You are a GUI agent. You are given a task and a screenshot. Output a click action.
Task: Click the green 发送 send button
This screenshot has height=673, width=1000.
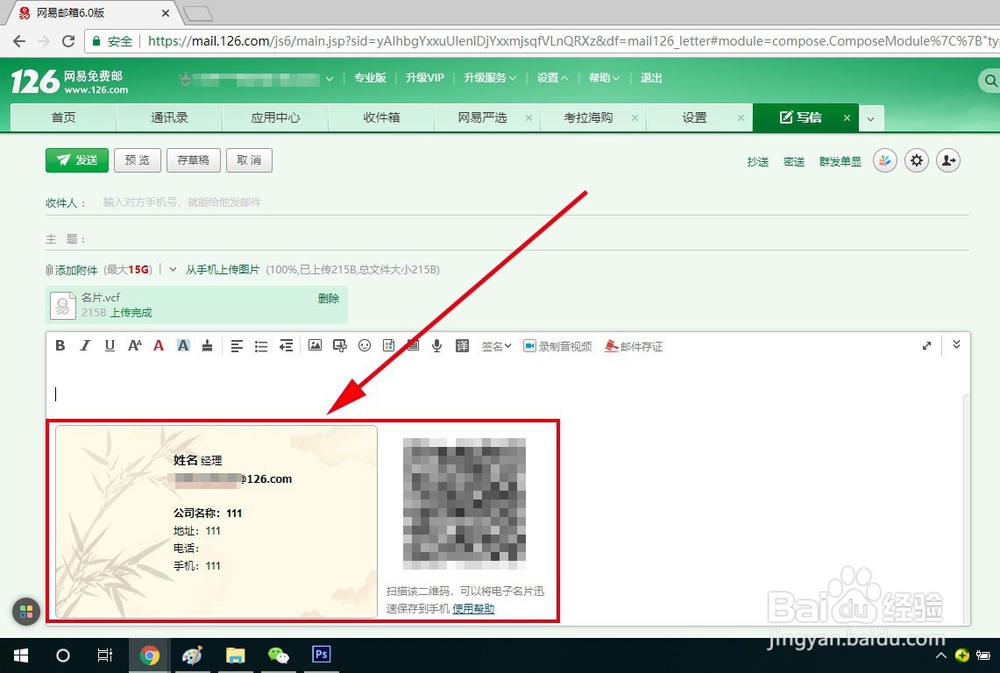pyautogui.click(x=77, y=160)
